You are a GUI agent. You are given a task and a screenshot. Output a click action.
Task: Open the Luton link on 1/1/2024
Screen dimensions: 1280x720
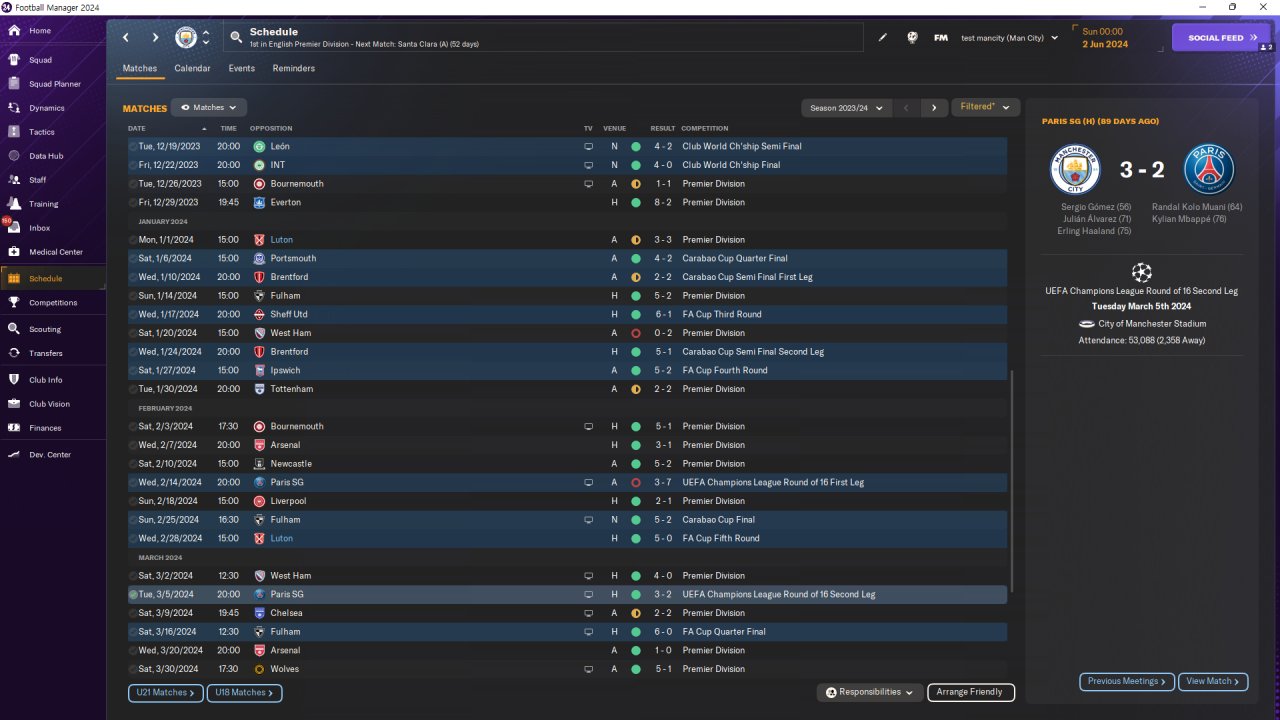coord(282,240)
